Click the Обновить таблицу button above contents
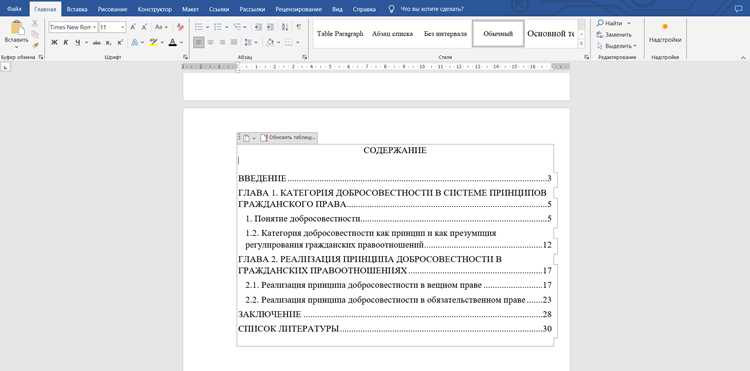750x371 pixels. [x=288, y=138]
